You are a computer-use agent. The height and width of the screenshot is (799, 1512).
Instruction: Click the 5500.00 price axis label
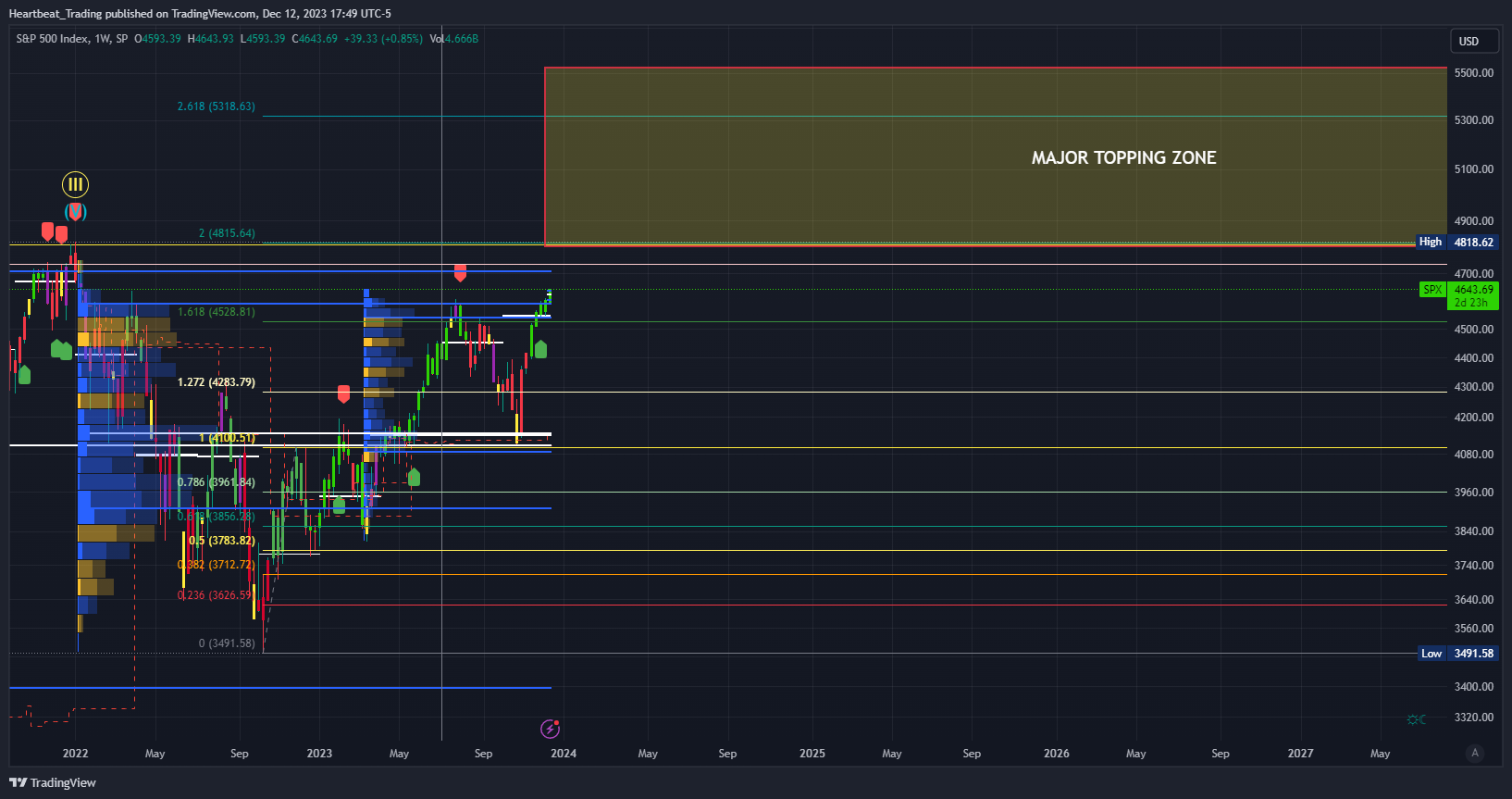[1474, 73]
